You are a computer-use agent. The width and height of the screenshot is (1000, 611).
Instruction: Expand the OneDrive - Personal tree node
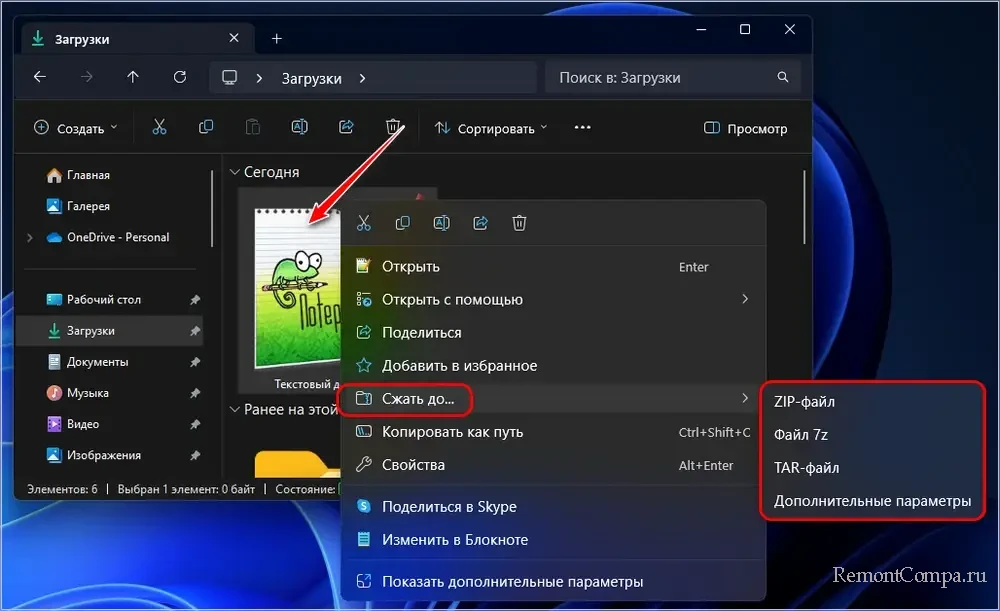click(x=30, y=237)
